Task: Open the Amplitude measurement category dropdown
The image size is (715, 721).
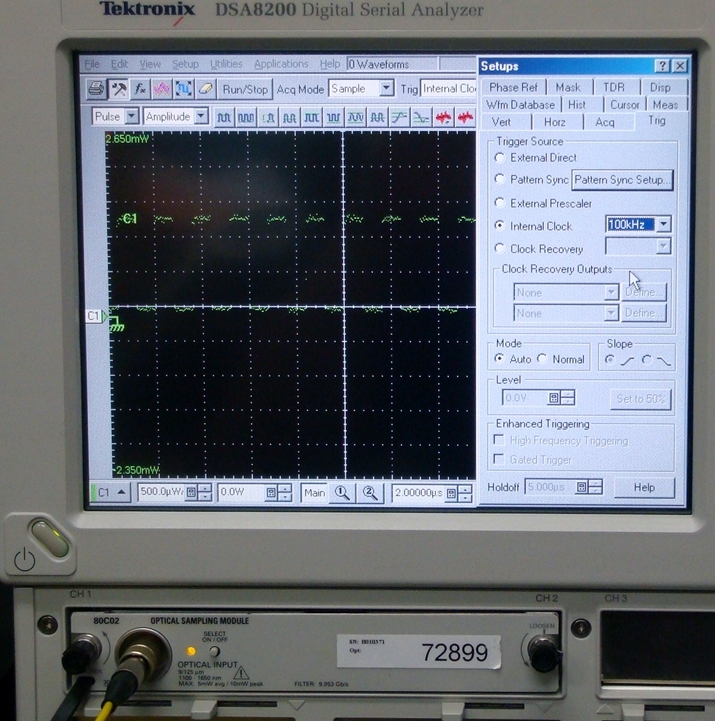Action: click(x=201, y=117)
